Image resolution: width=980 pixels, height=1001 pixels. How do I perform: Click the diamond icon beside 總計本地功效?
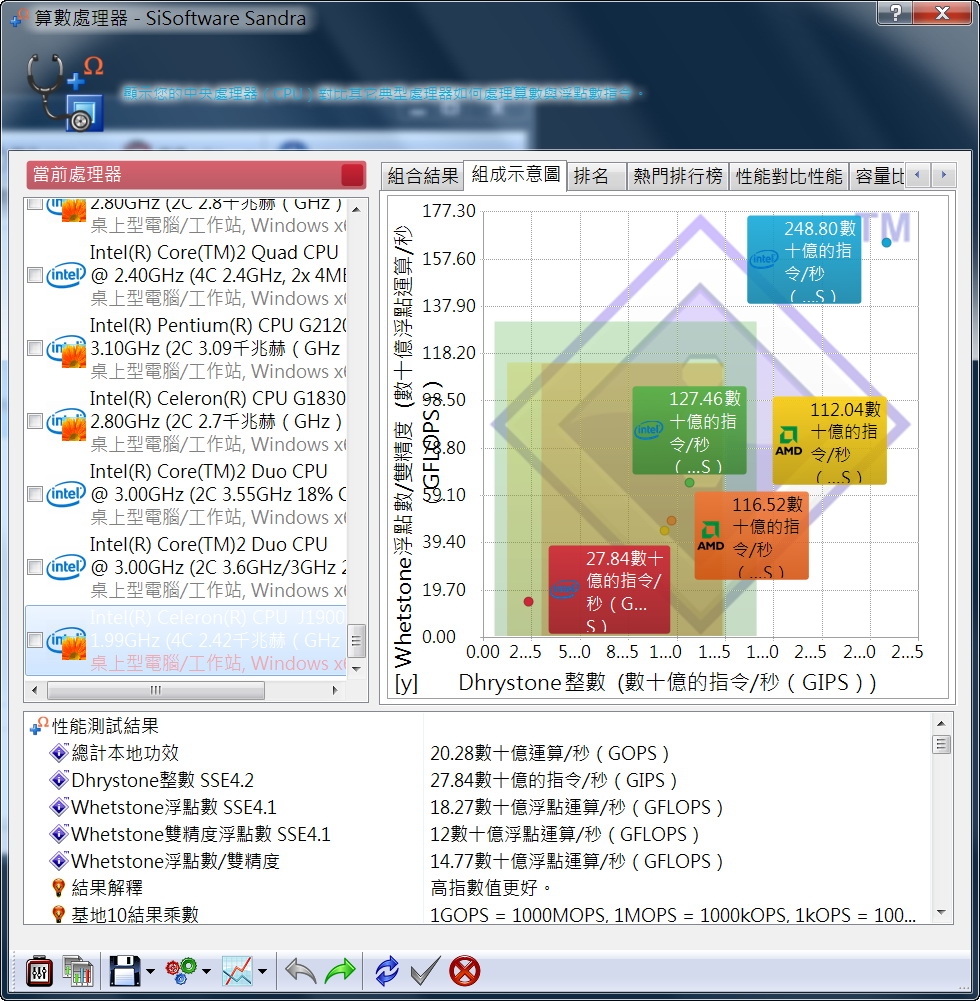[59, 753]
